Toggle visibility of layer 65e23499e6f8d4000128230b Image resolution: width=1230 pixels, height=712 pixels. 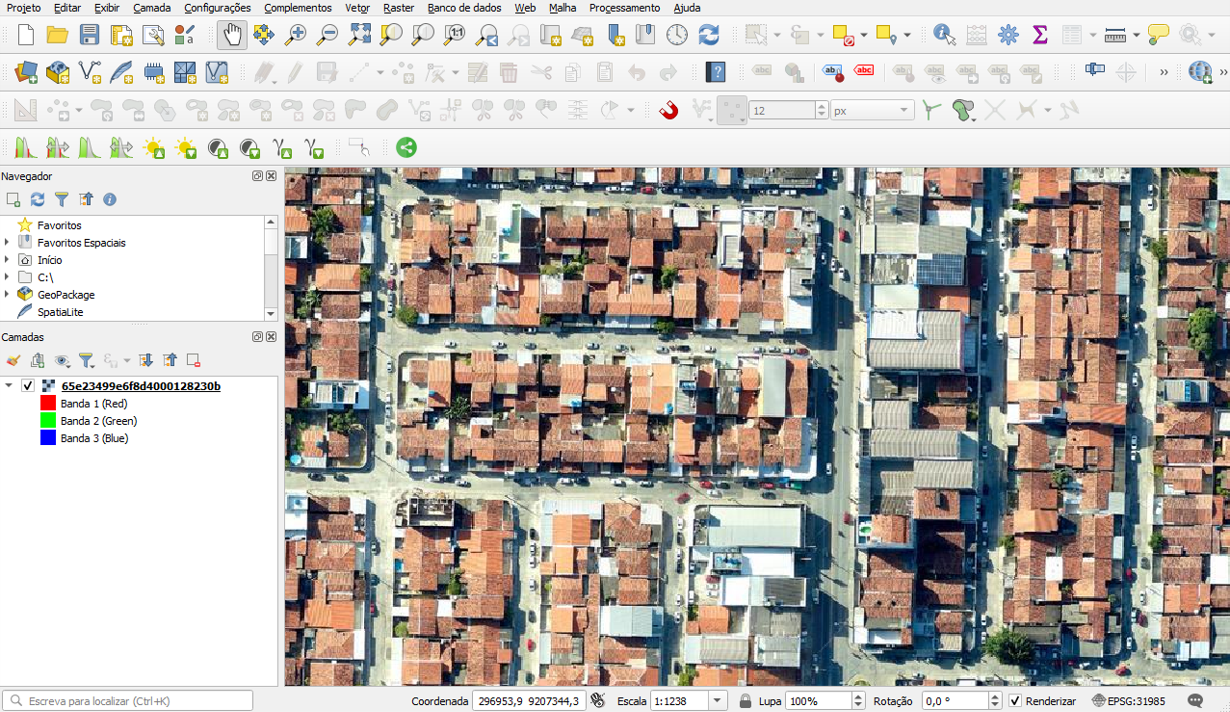click(28, 386)
